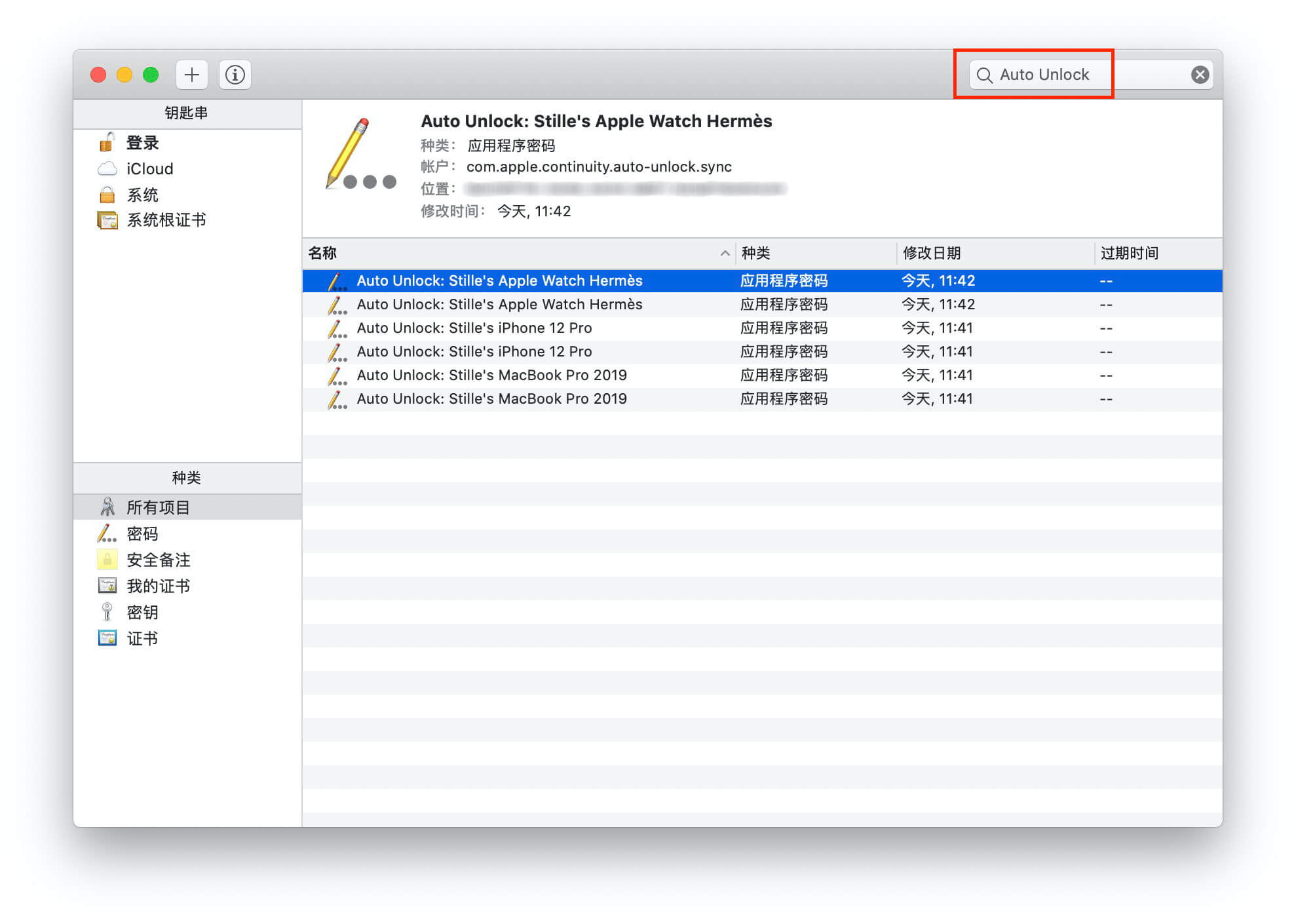The height and width of the screenshot is (924, 1296).
Task: Click the cloud icon beside iCloud
Action: 107,168
